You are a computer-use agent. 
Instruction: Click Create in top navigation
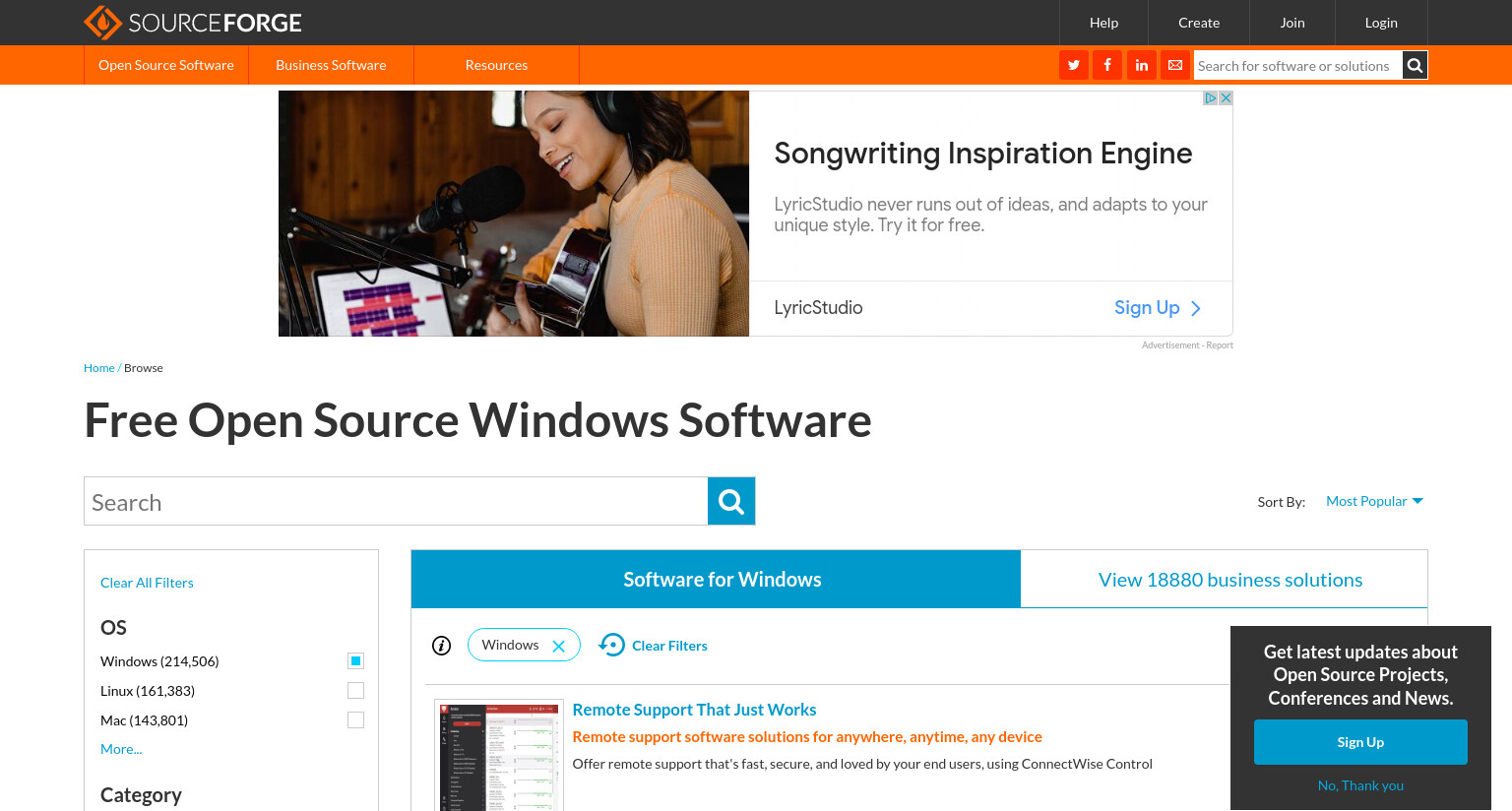tap(1199, 23)
